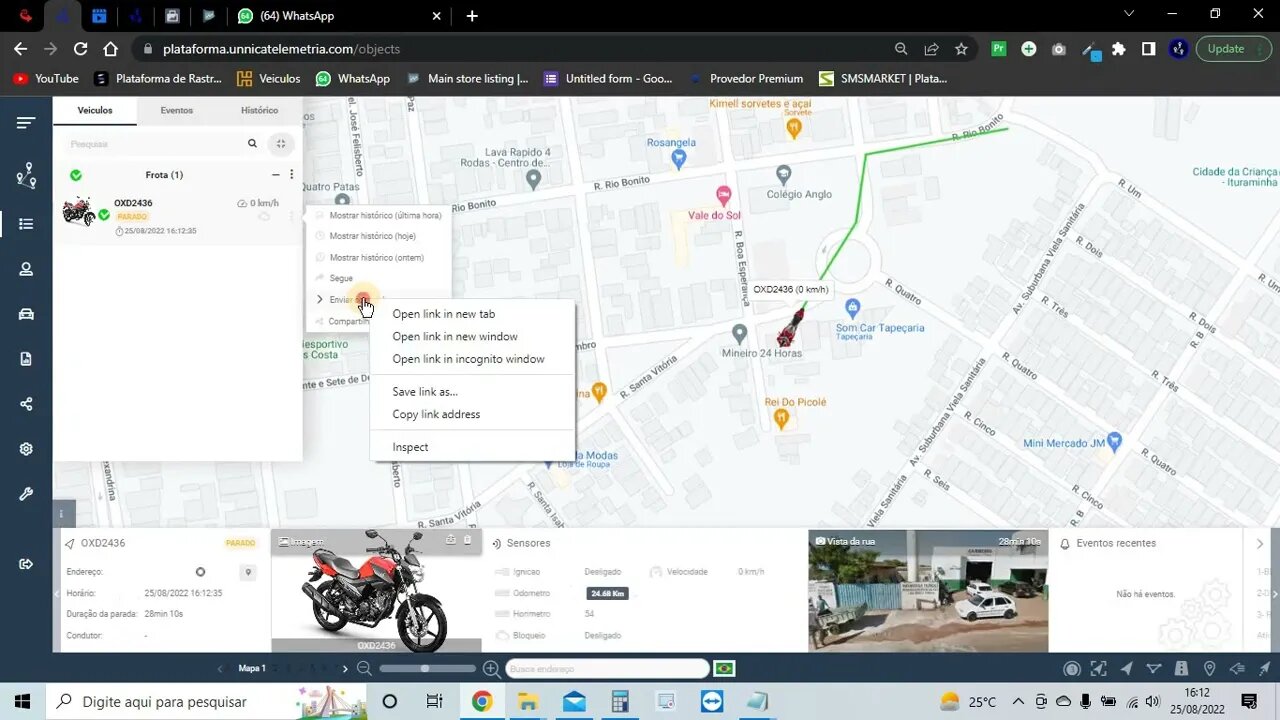Switch to the WhatsApp browser tab
Screen dimensions: 1280x720
point(338,16)
